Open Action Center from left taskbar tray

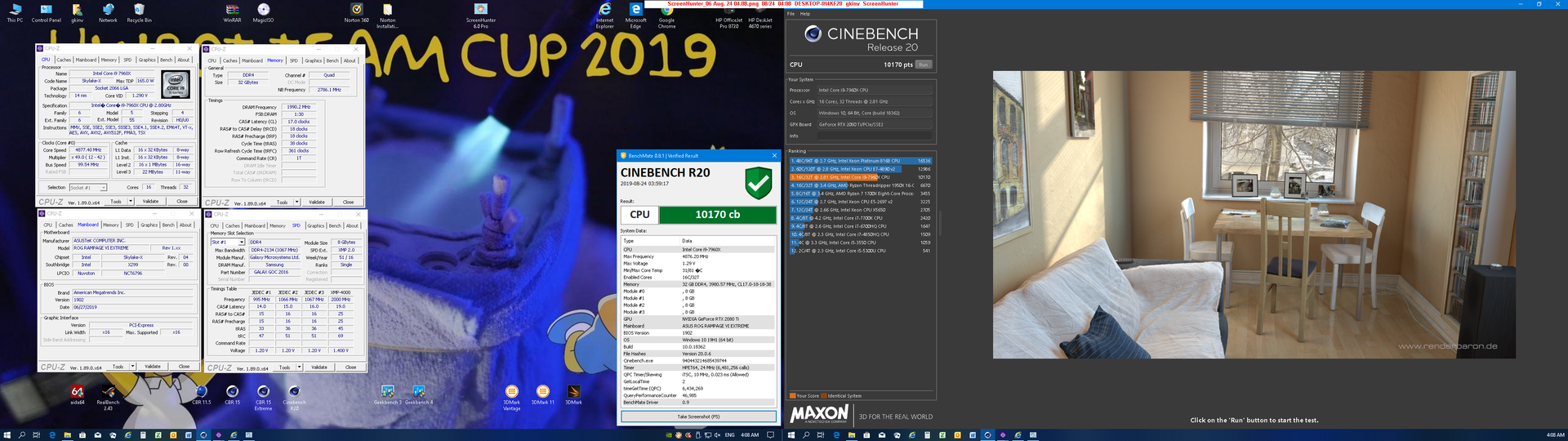pos(769,435)
